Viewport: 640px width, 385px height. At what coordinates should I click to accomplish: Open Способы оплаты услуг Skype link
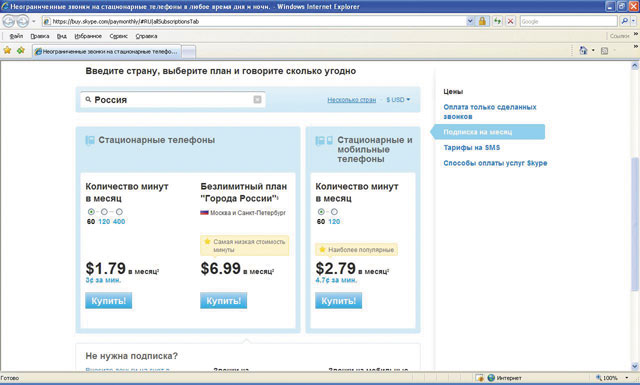coord(495,163)
